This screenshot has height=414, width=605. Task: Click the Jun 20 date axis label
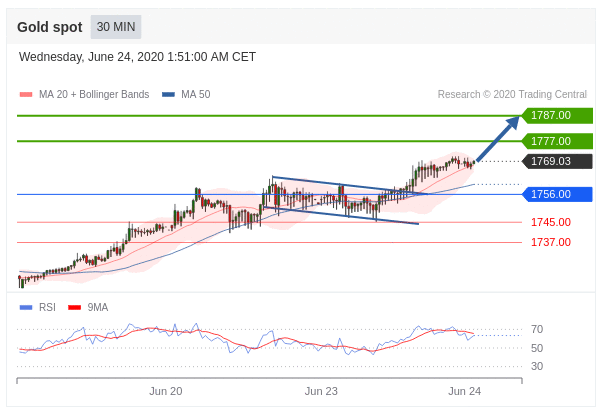pyautogui.click(x=166, y=391)
